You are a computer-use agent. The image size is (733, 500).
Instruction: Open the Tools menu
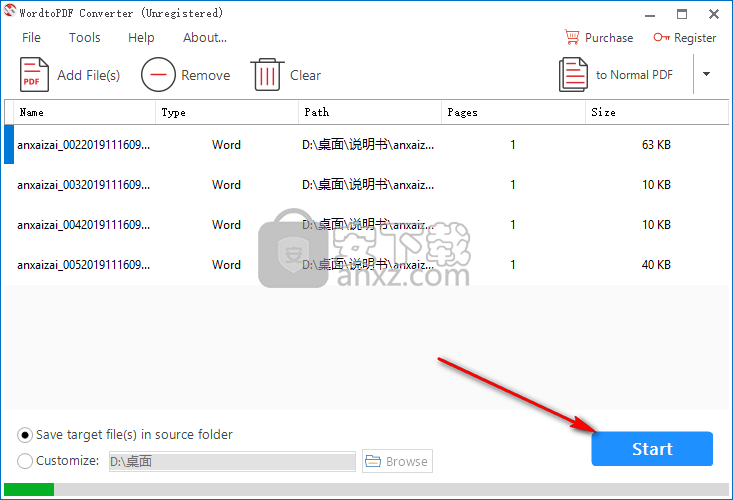coord(85,37)
